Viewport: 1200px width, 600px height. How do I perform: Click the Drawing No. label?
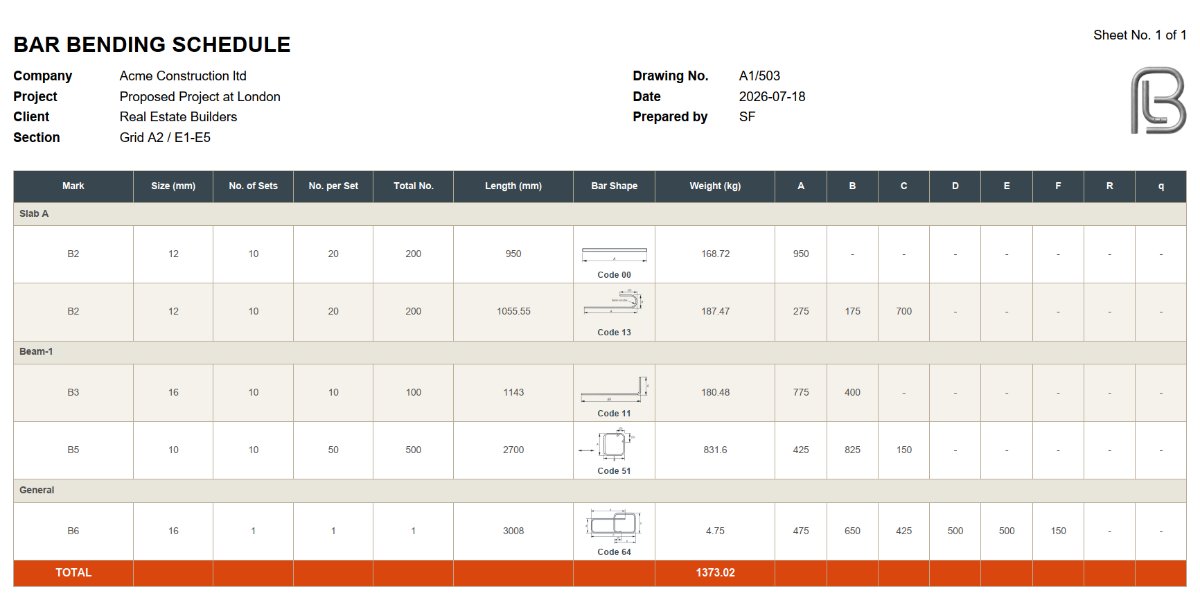click(671, 76)
